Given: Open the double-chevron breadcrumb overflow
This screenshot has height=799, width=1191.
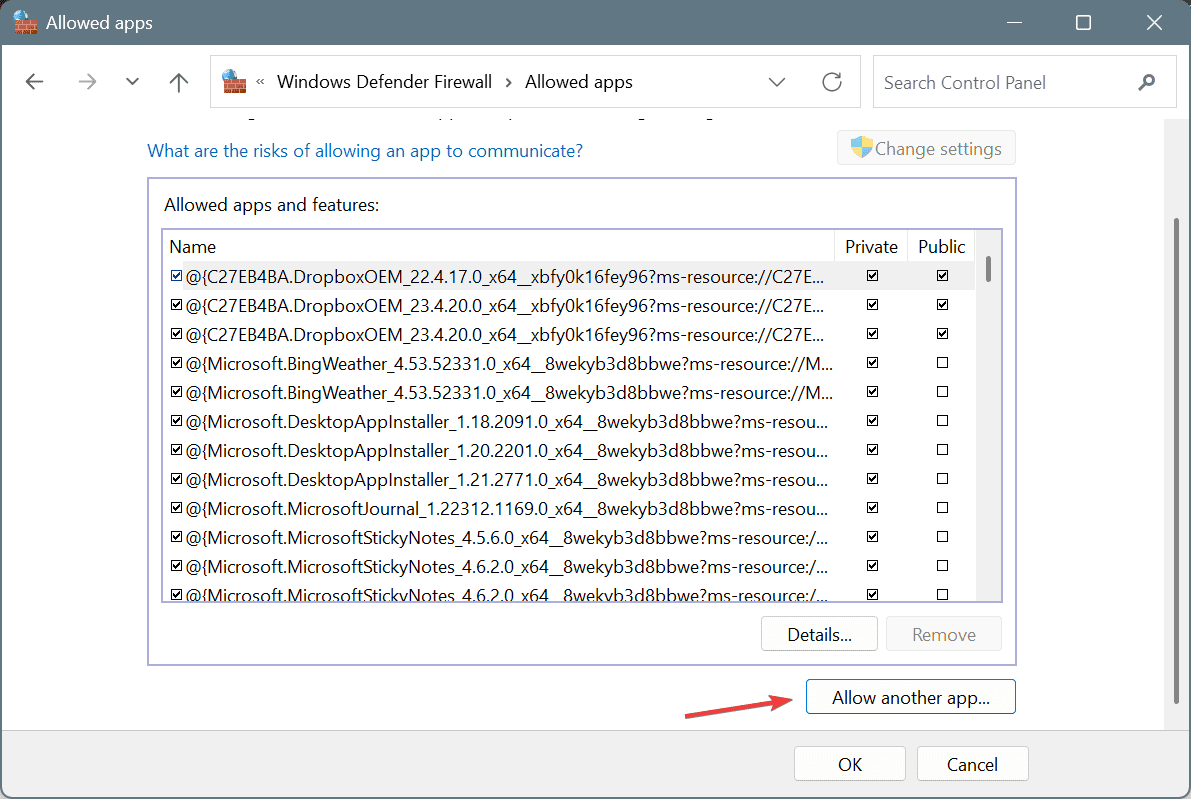Looking at the screenshot, I should (x=261, y=82).
